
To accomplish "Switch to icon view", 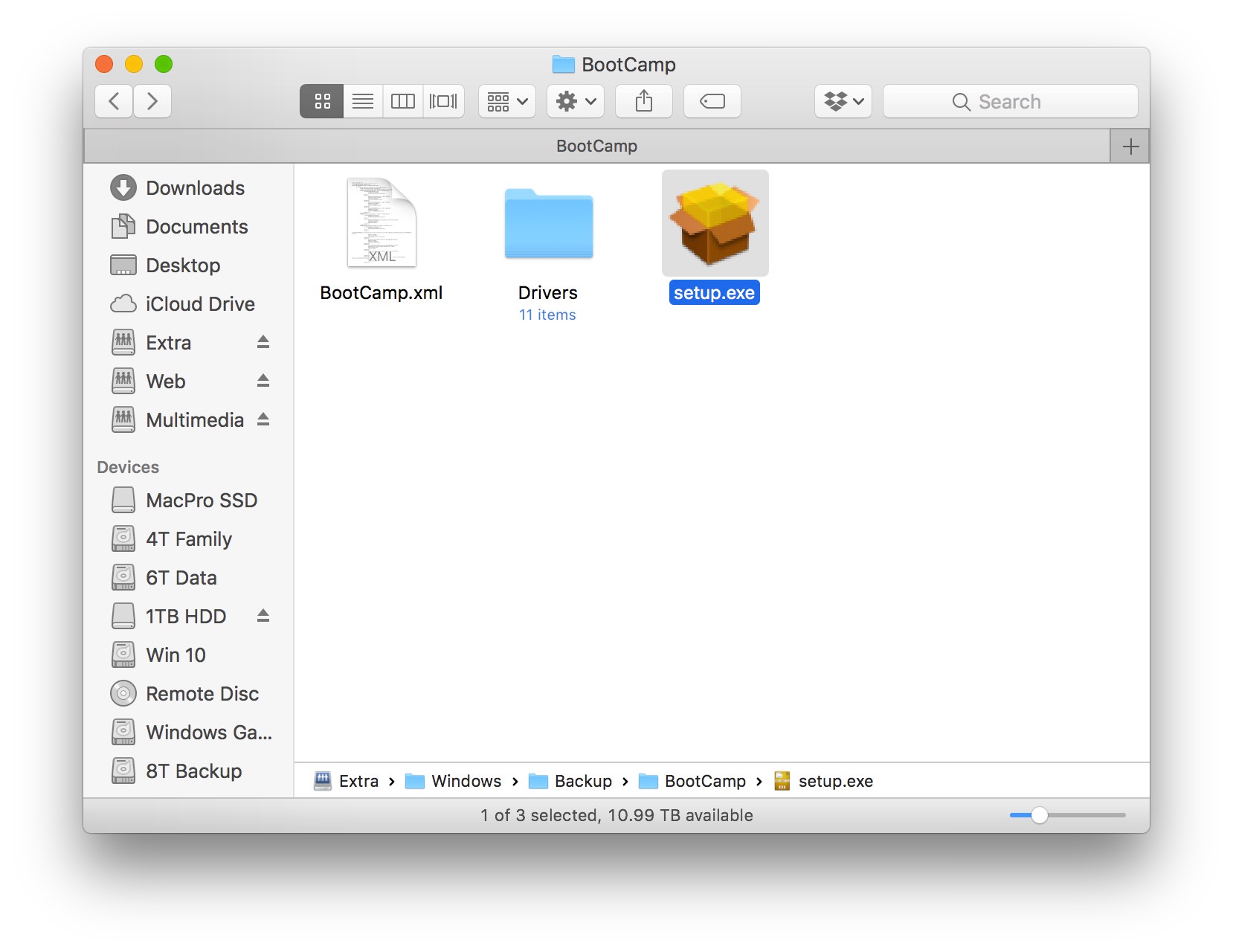I will [x=322, y=101].
